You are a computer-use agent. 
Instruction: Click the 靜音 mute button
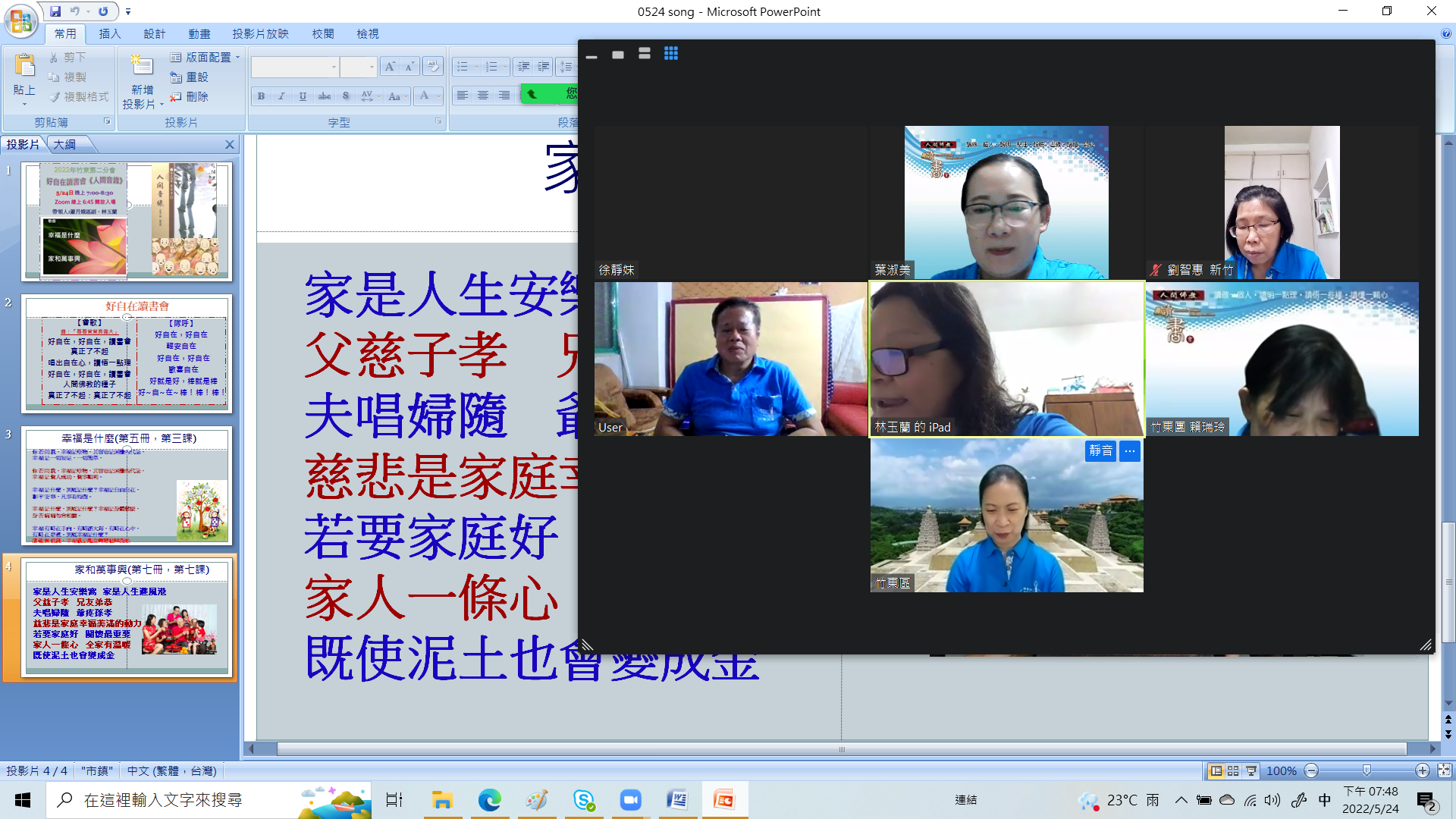click(1100, 451)
